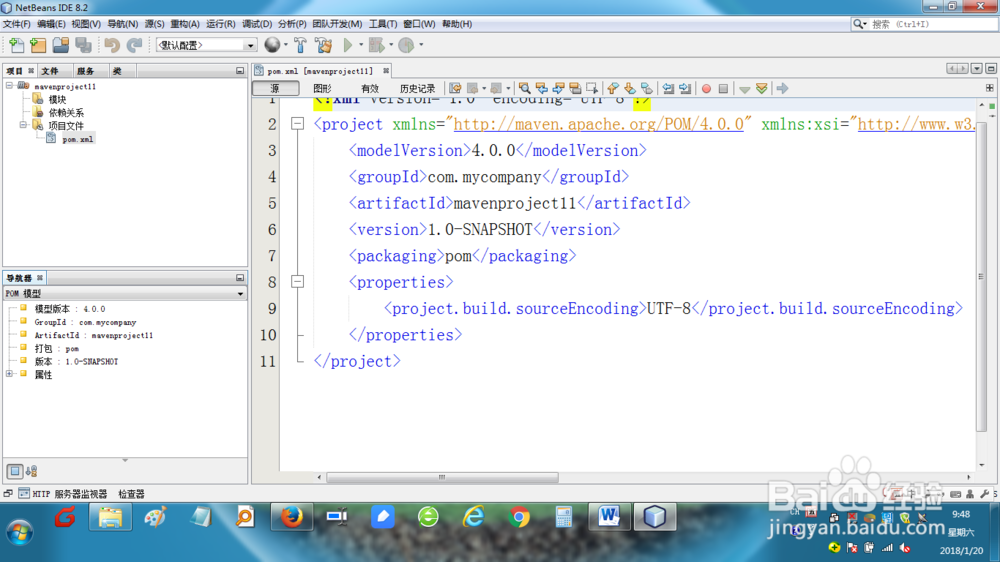Select the pom.xml editor tab

click(x=320, y=71)
